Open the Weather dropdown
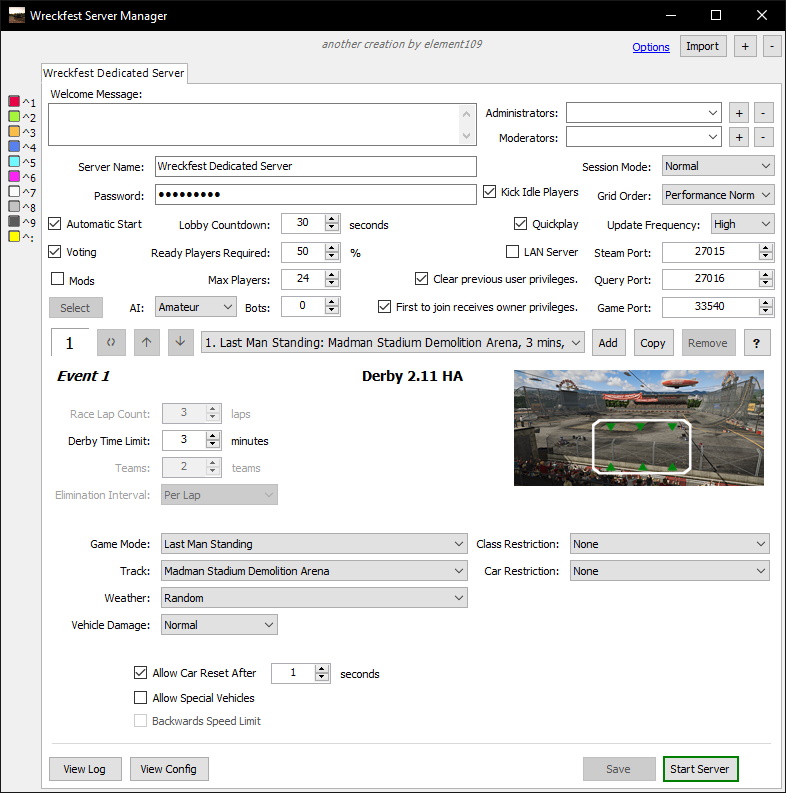Image resolution: width=786 pixels, height=793 pixels. [314, 598]
